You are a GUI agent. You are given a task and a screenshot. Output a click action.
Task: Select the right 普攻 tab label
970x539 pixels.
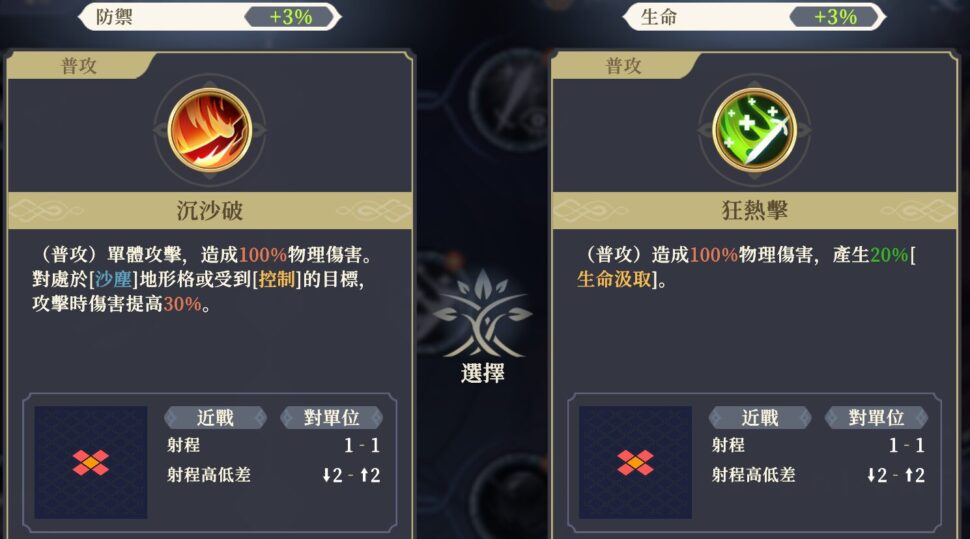point(623,66)
